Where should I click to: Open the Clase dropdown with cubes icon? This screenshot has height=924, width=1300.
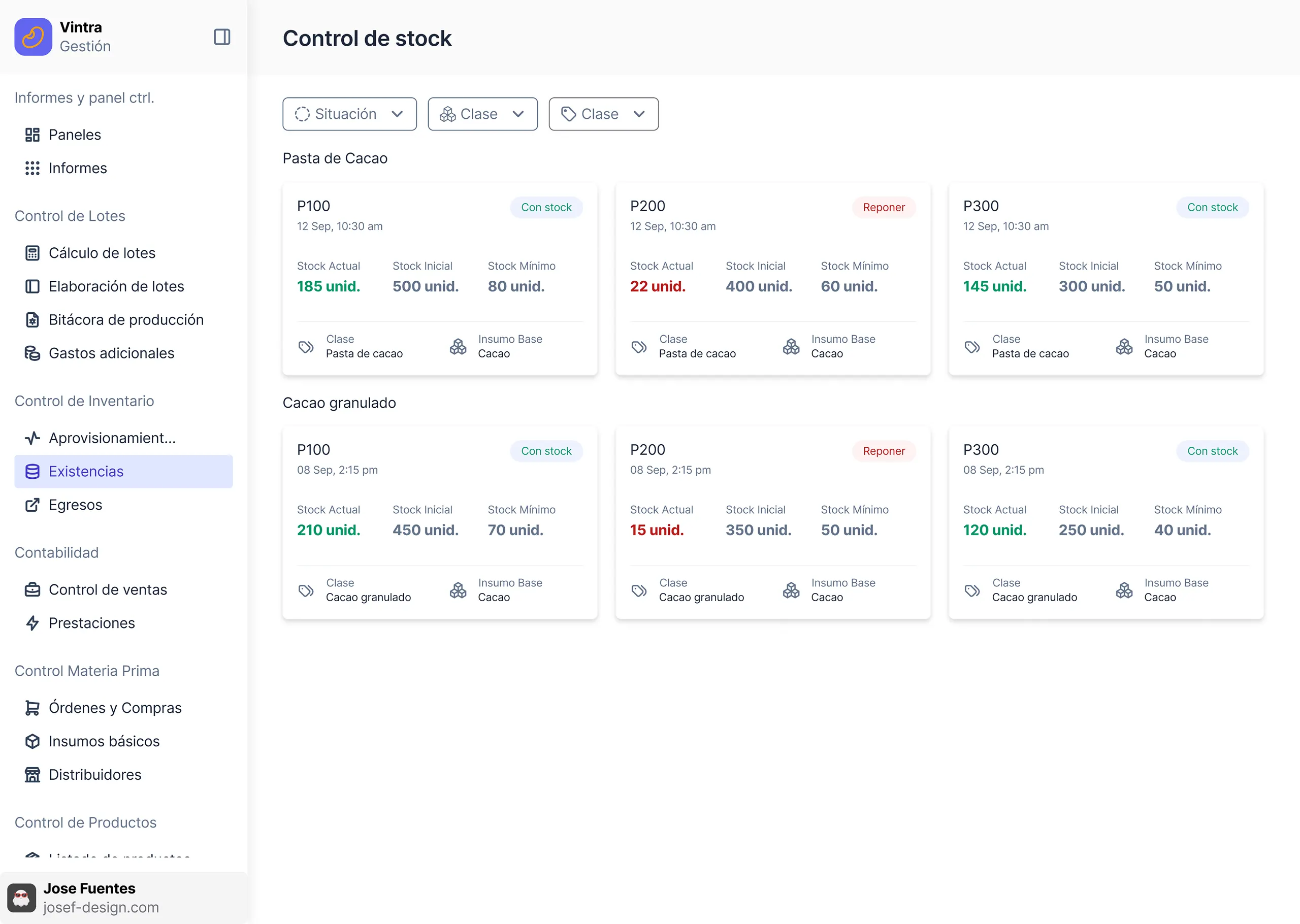[482, 114]
